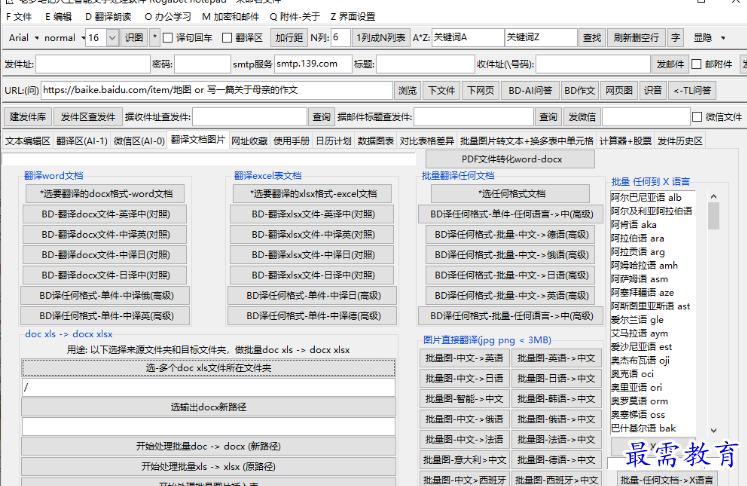Click BD-翻译xlsx文件-中译日(对照) button
This screenshot has height=486, width=747.
click(313, 255)
